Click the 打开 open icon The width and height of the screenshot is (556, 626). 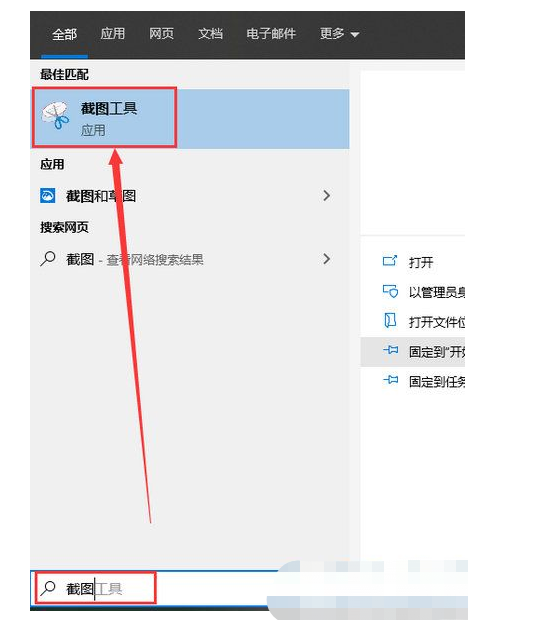point(390,261)
